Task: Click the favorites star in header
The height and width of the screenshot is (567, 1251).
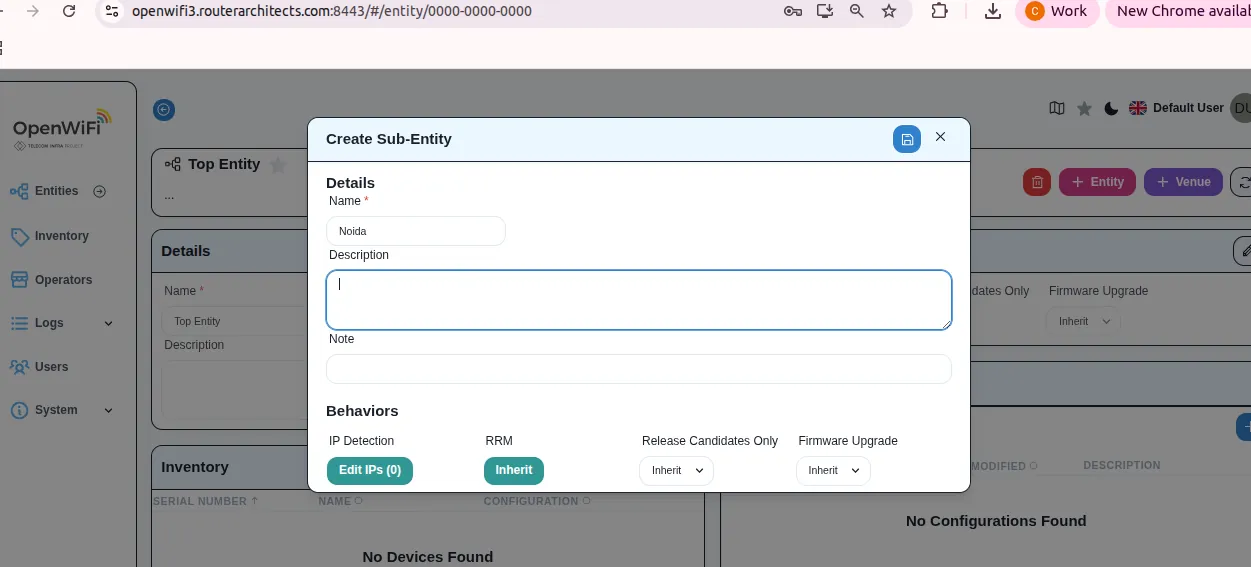Action: click(1084, 108)
